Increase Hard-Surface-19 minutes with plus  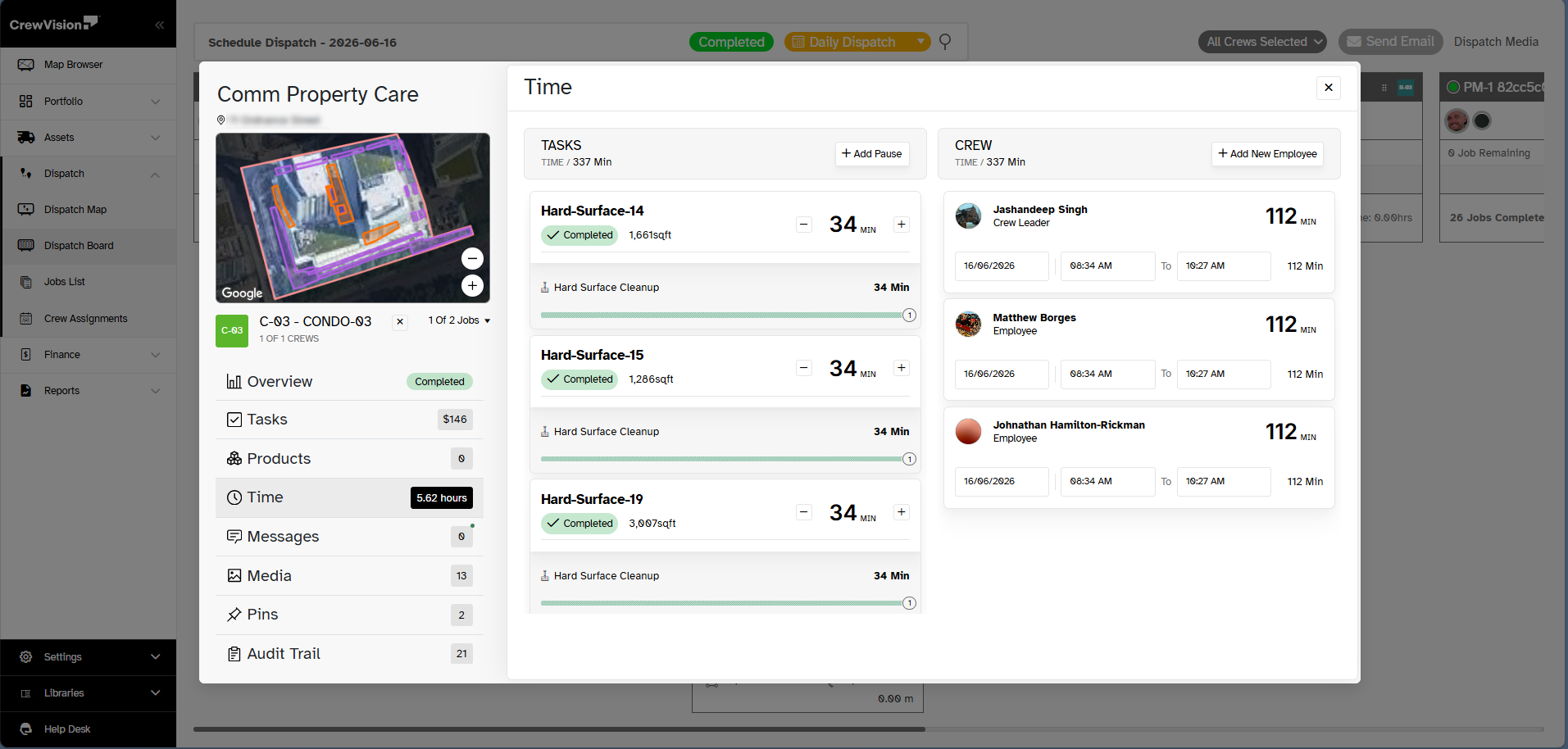point(902,512)
